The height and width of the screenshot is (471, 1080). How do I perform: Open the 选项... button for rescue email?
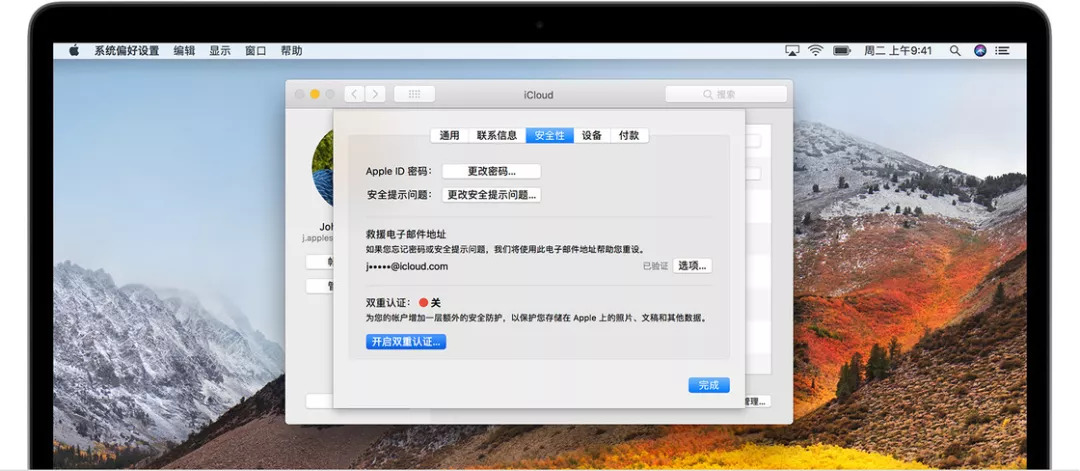click(692, 266)
